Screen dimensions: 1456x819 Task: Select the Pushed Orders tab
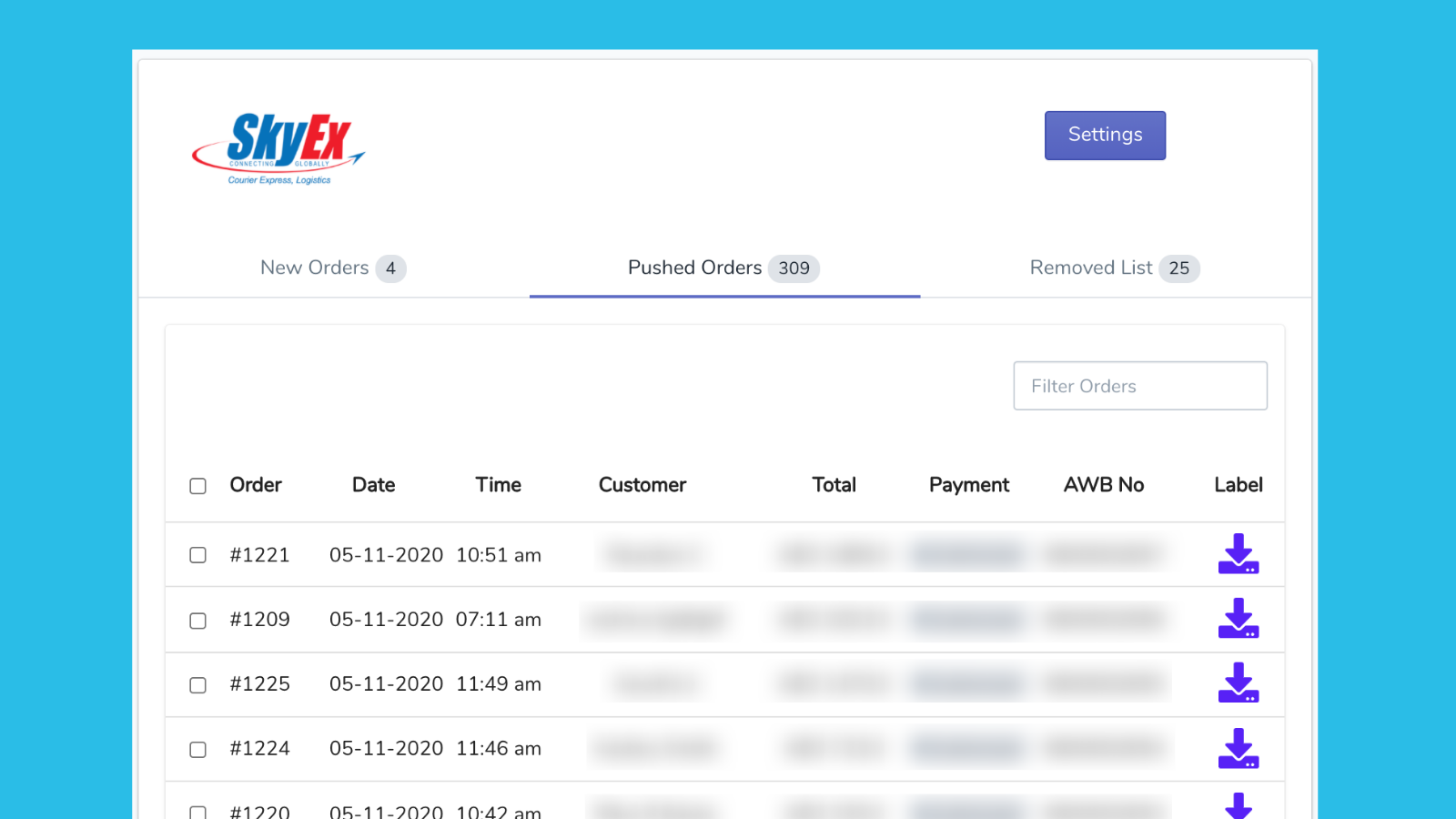[x=694, y=268]
